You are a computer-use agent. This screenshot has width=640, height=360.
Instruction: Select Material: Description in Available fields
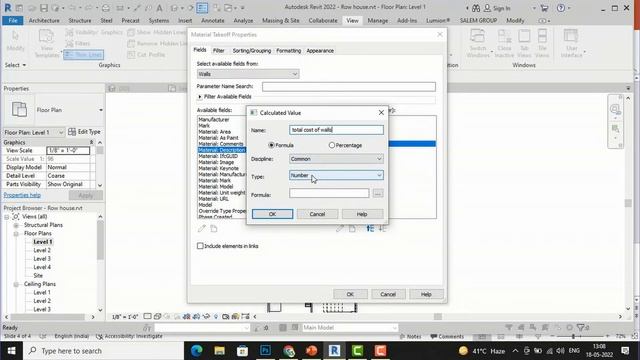[222, 150]
